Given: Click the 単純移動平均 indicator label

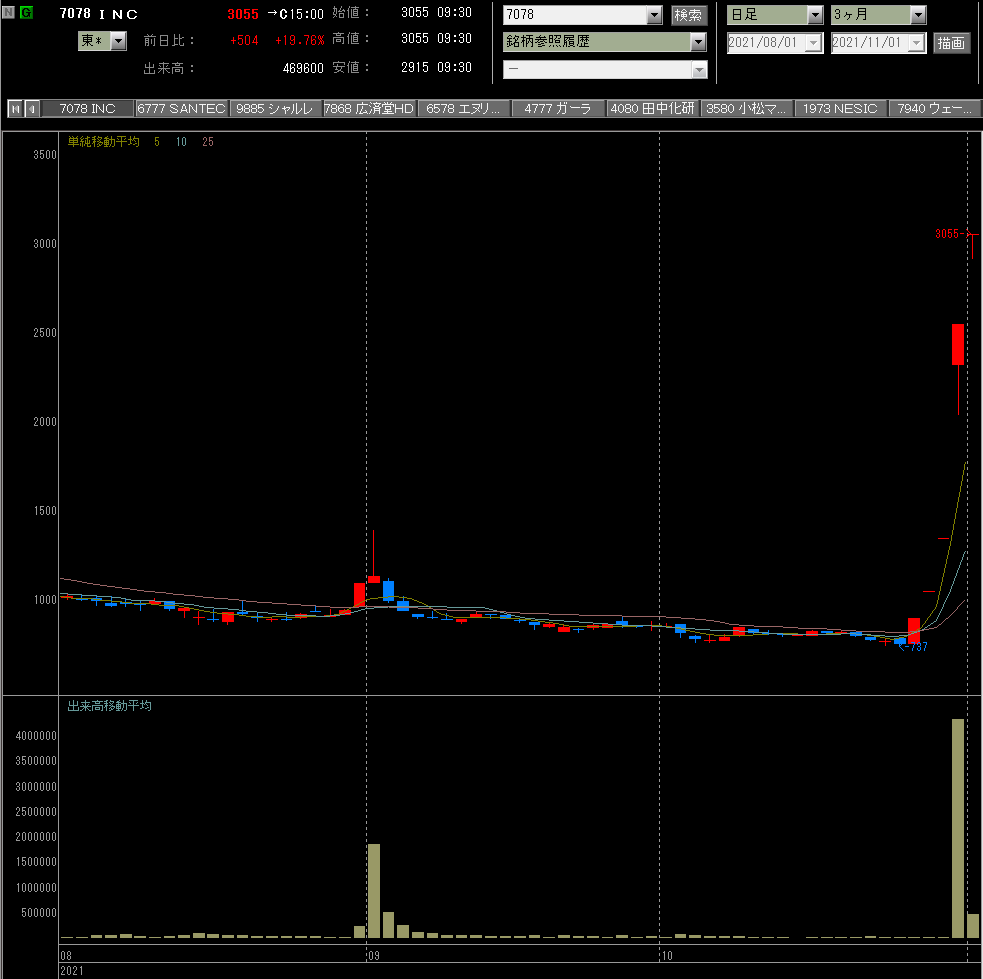Looking at the screenshot, I should coord(103,142).
